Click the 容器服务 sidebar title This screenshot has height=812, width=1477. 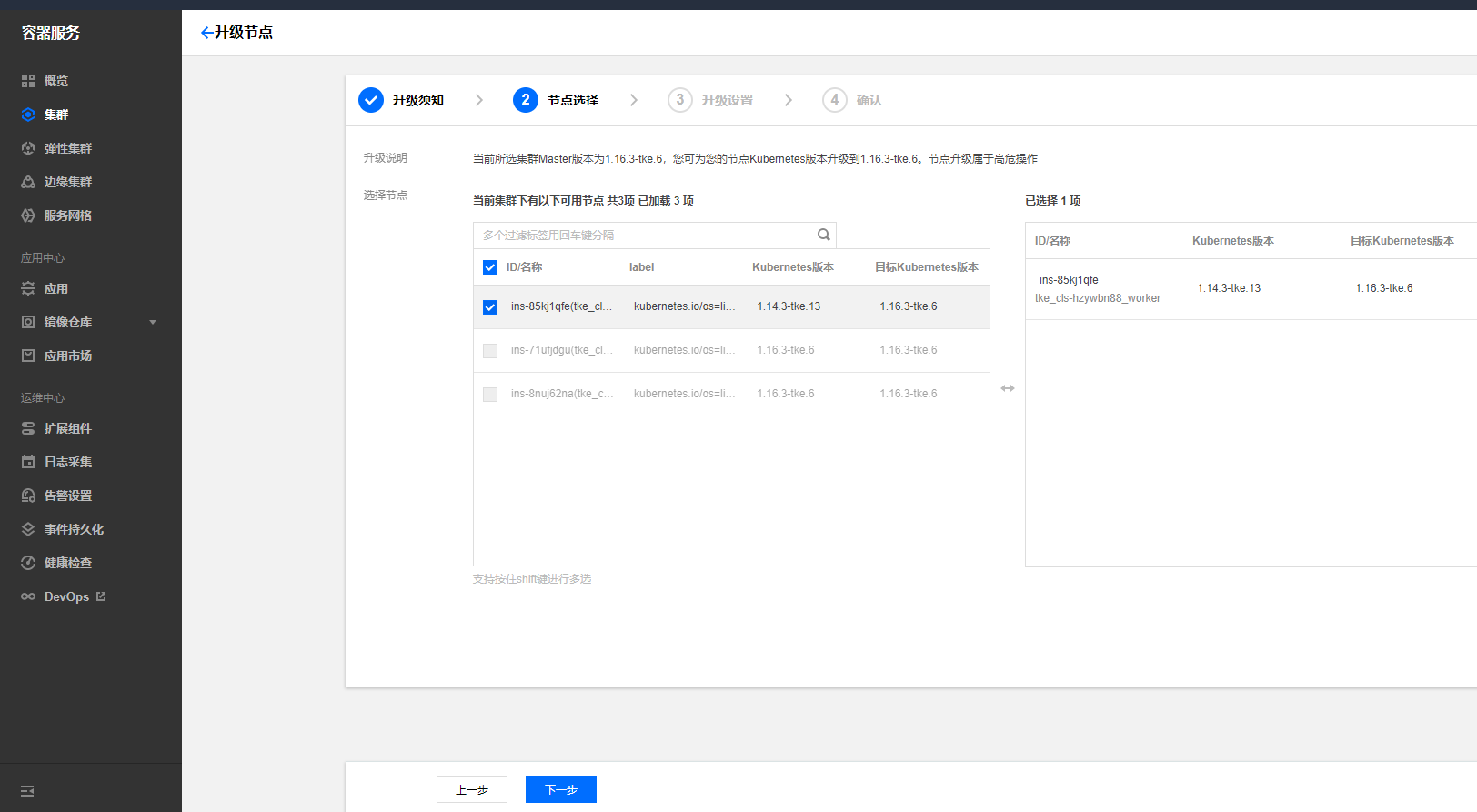51,33
